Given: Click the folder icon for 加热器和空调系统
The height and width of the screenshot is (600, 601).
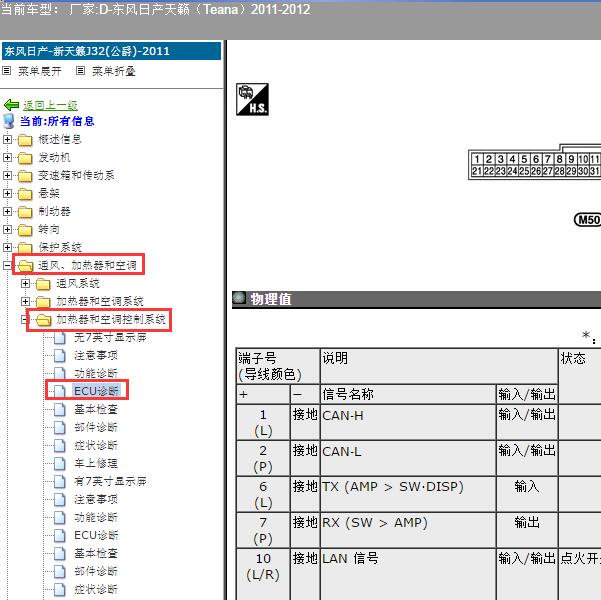Looking at the screenshot, I should pyautogui.click(x=43, y=302).
